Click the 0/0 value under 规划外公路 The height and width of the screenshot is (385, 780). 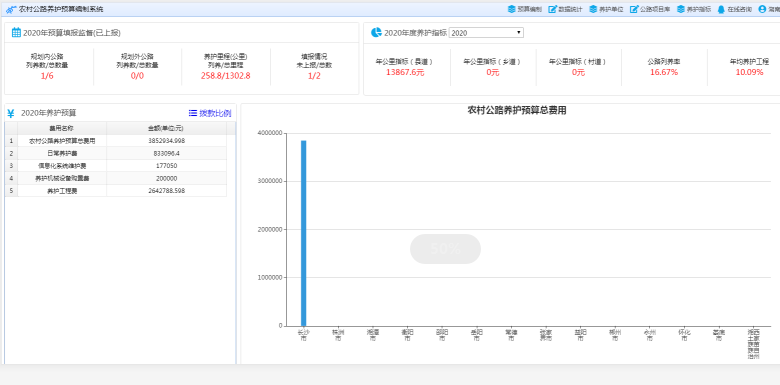click(x=137, y=76)
